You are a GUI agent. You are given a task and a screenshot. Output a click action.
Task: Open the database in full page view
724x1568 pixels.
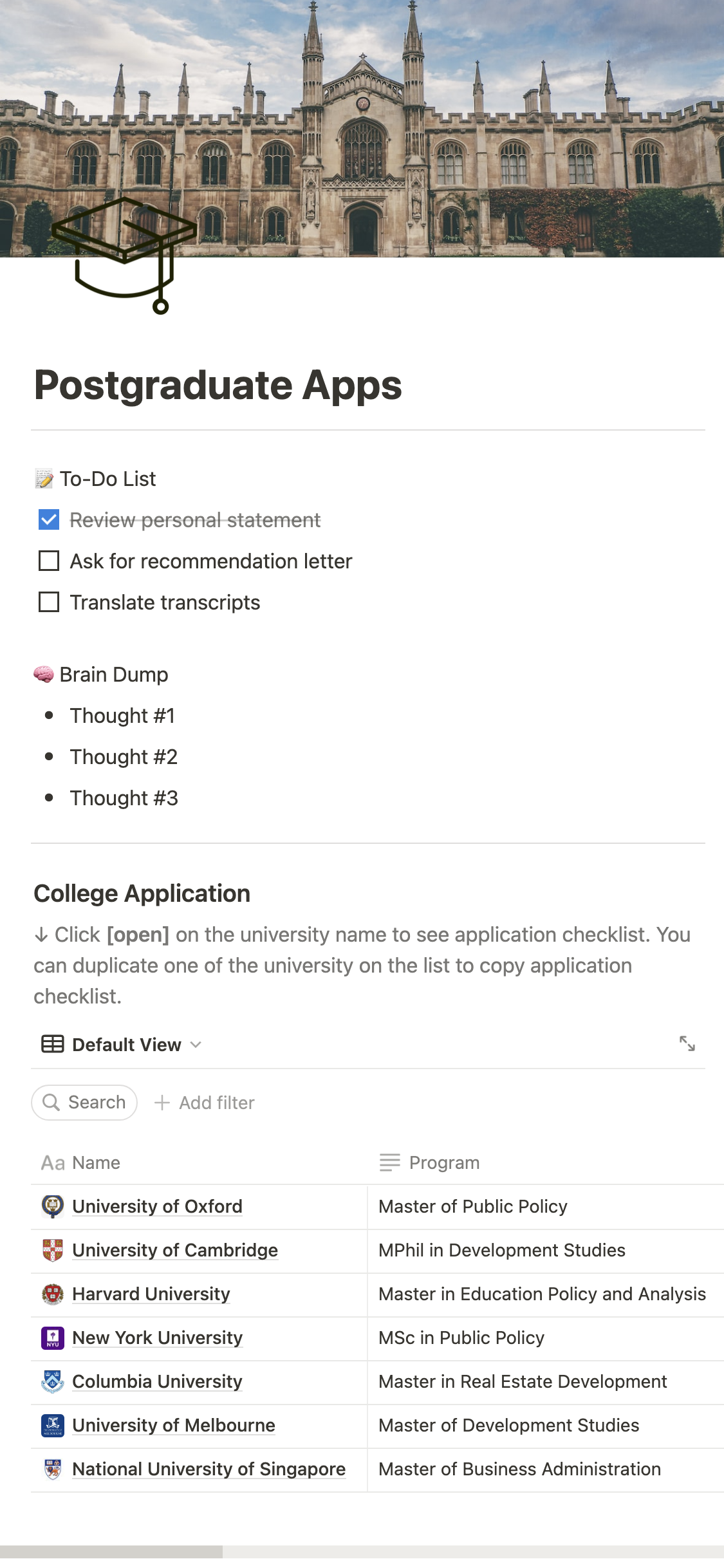point(687,1043)
